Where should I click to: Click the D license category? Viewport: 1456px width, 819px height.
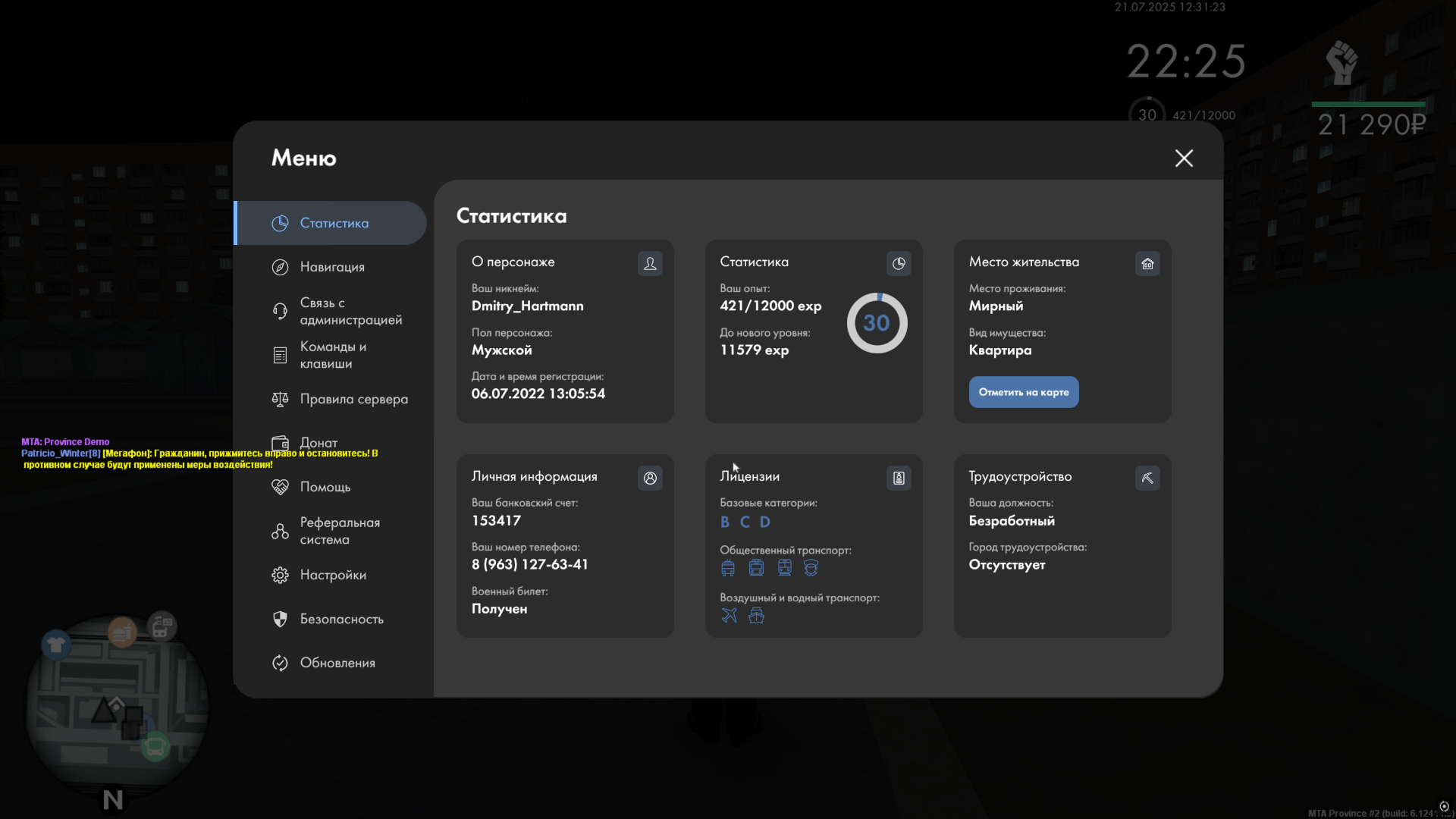coord(765,522)
